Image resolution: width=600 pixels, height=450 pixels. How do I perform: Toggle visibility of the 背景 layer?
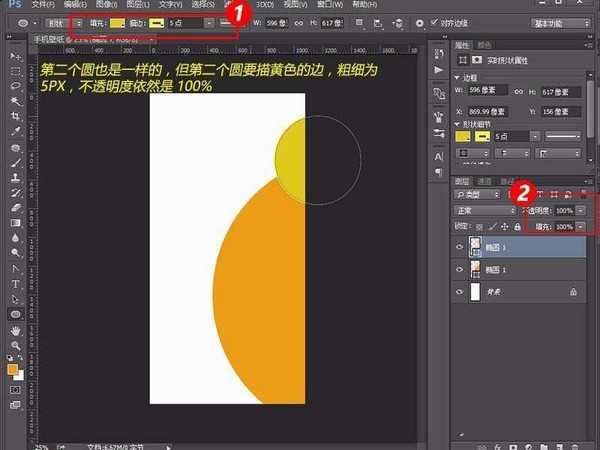click(x=460, y=292)
